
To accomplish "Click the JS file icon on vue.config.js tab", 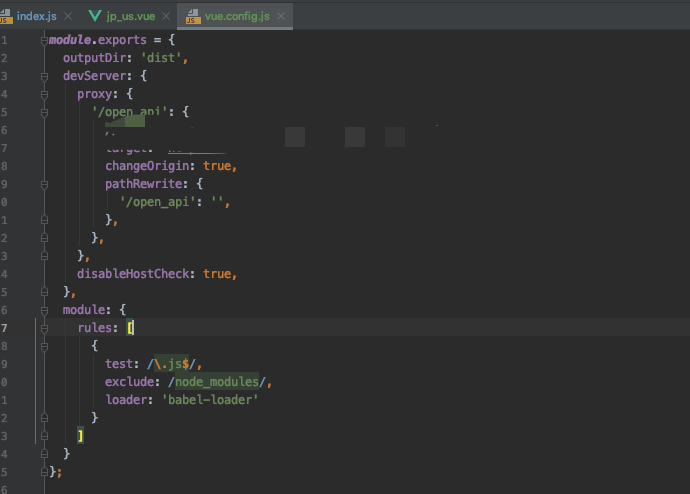I will point(193,16).
